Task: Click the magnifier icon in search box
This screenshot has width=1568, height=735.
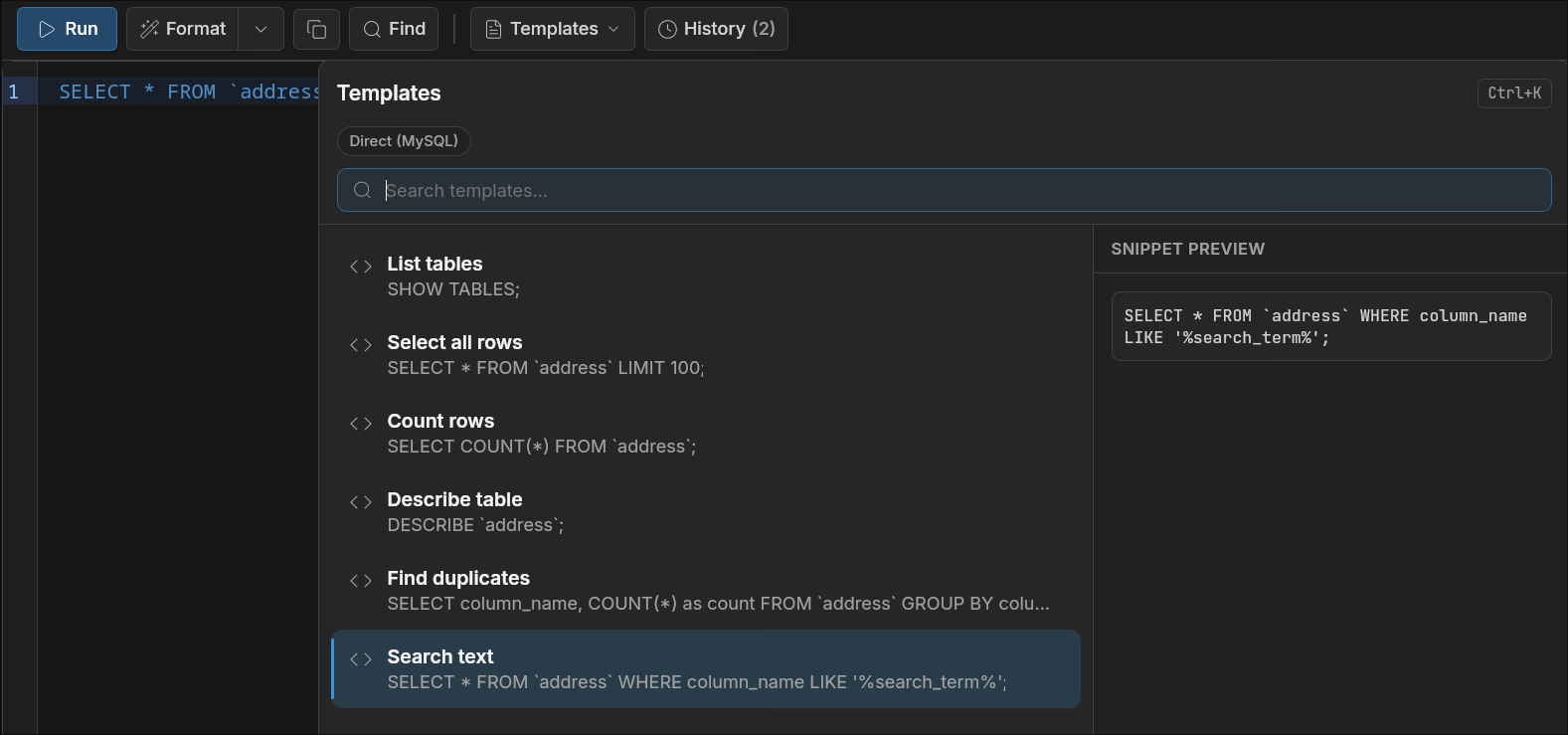Action: click(x=363, y=190)
